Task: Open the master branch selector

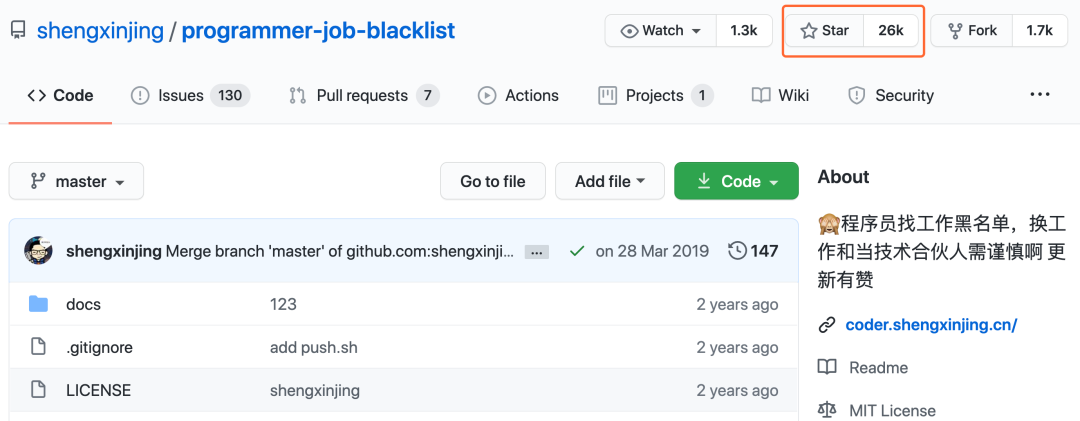Action: click(76, 181)
